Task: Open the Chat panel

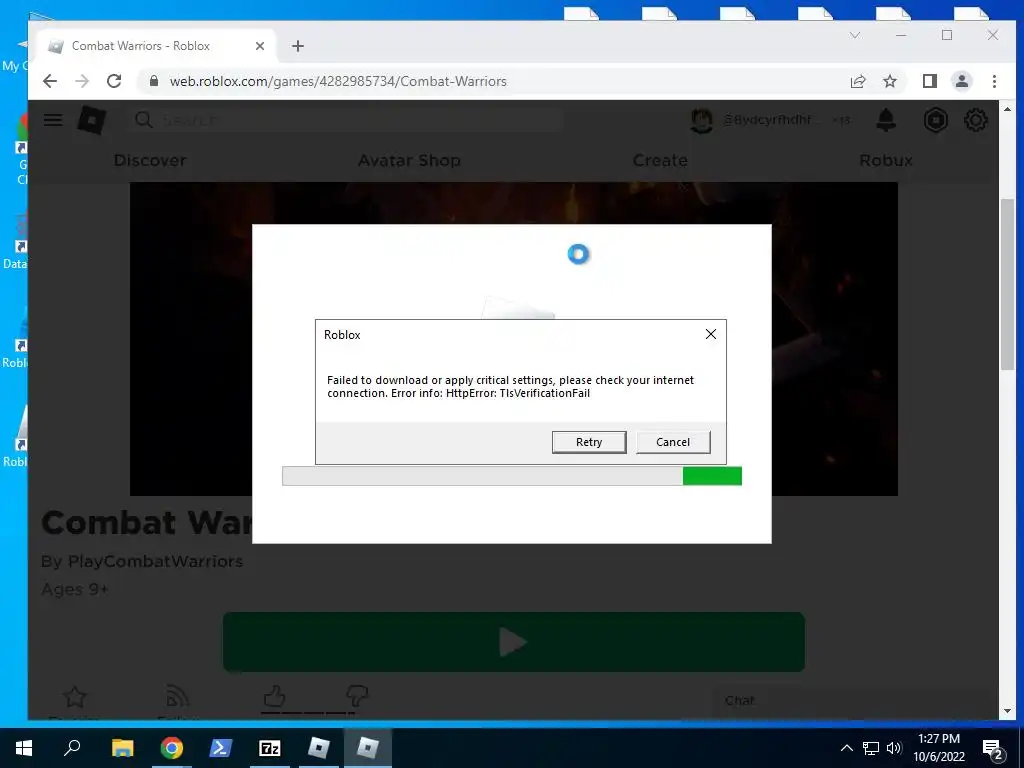Action: [852, 701]
